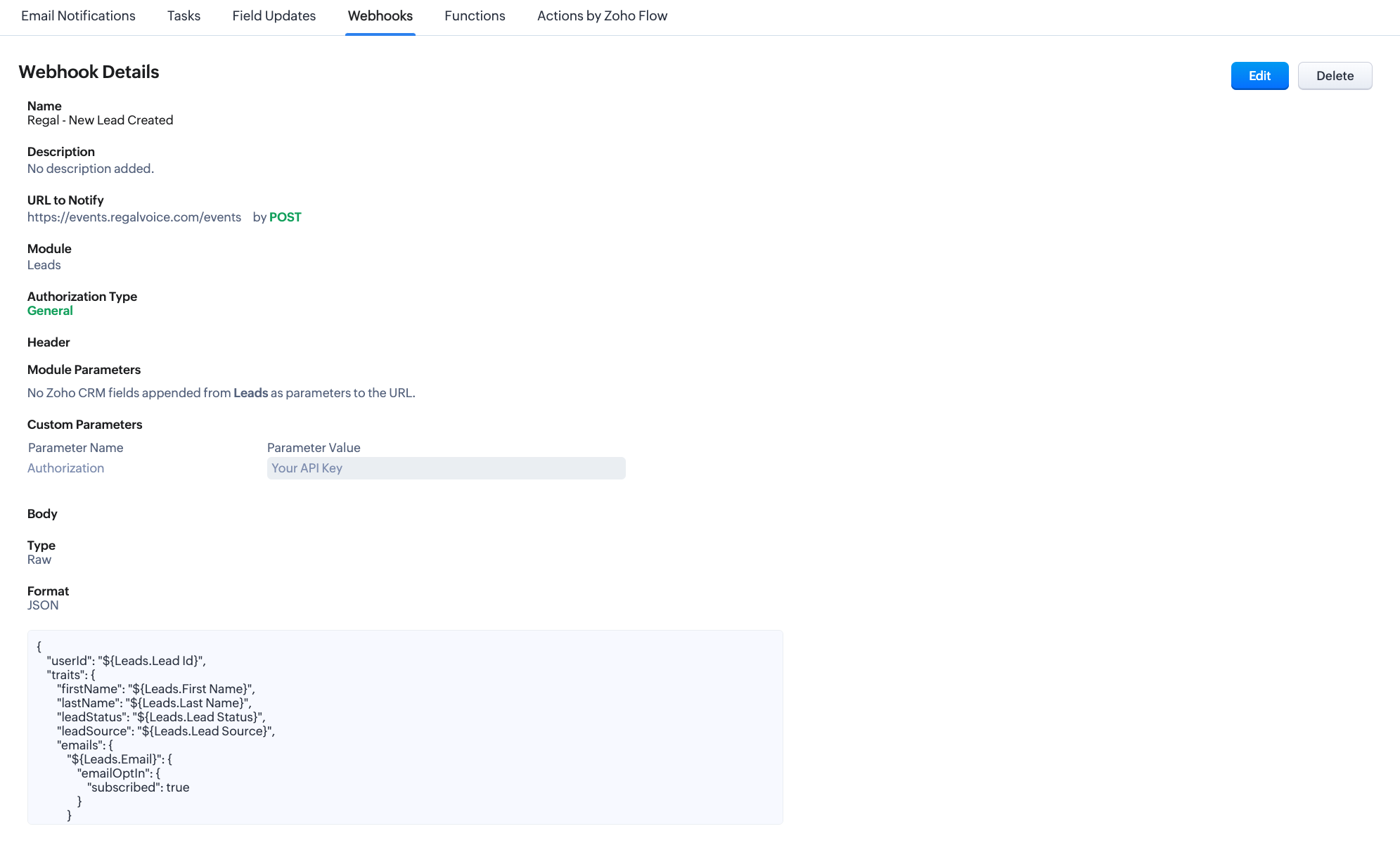Click the webhook name Regal - New Lead Created
1400x857 pixels.
[100, 120]
